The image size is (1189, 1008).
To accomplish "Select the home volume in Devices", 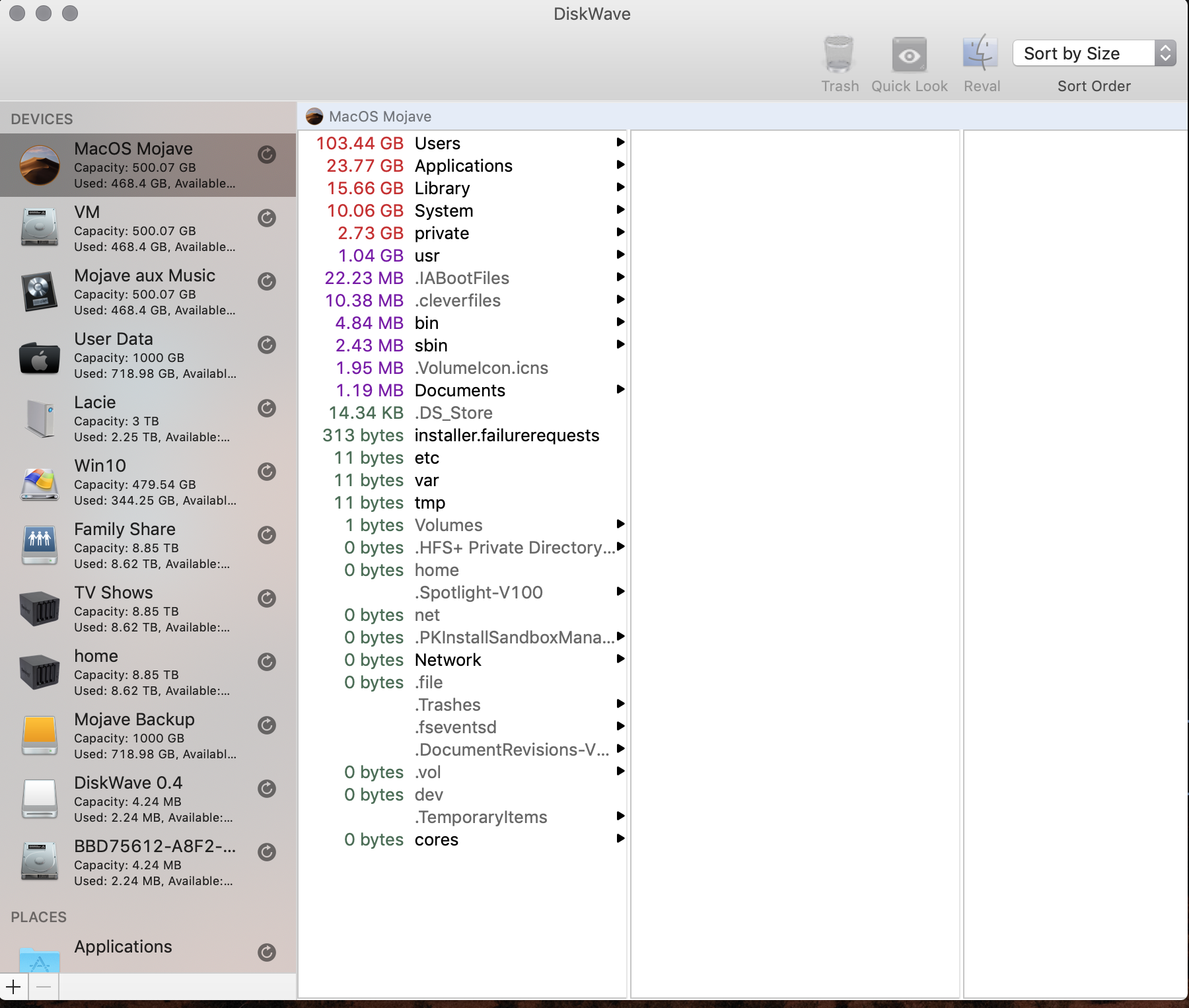I will click(x=148, y=672).
